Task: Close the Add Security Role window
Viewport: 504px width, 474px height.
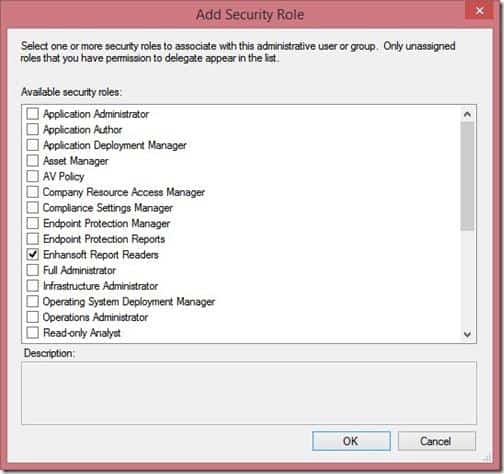Action: tap(480, 11)
